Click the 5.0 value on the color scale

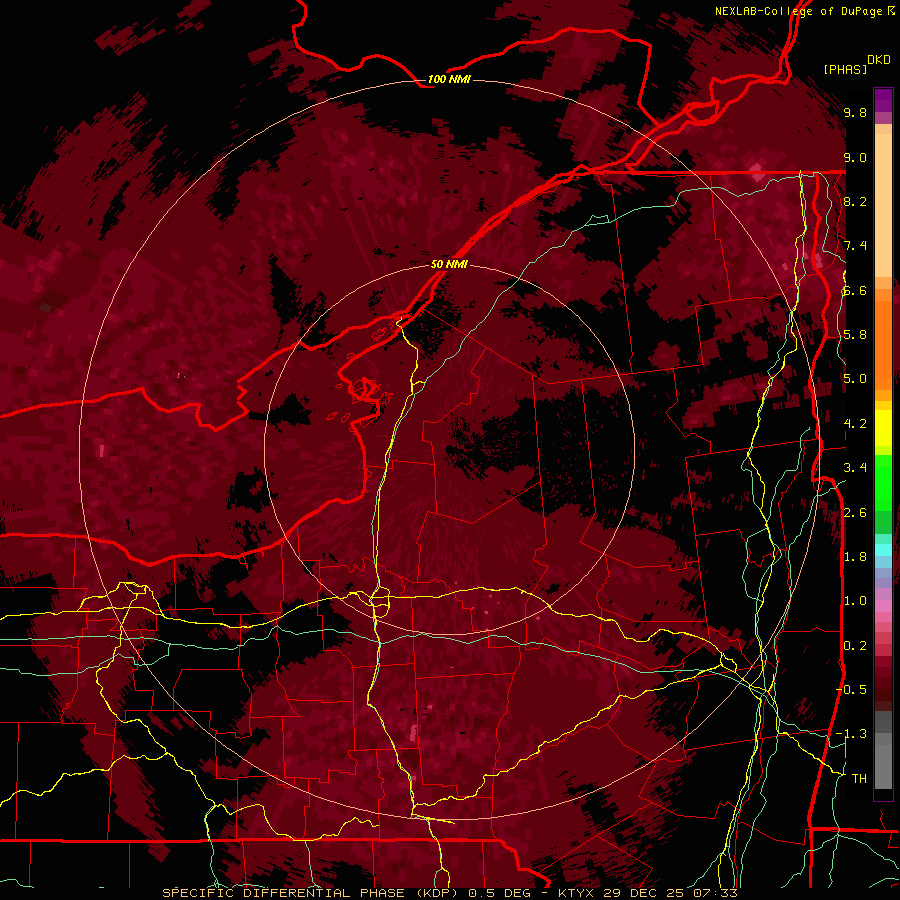pos(855,379)
